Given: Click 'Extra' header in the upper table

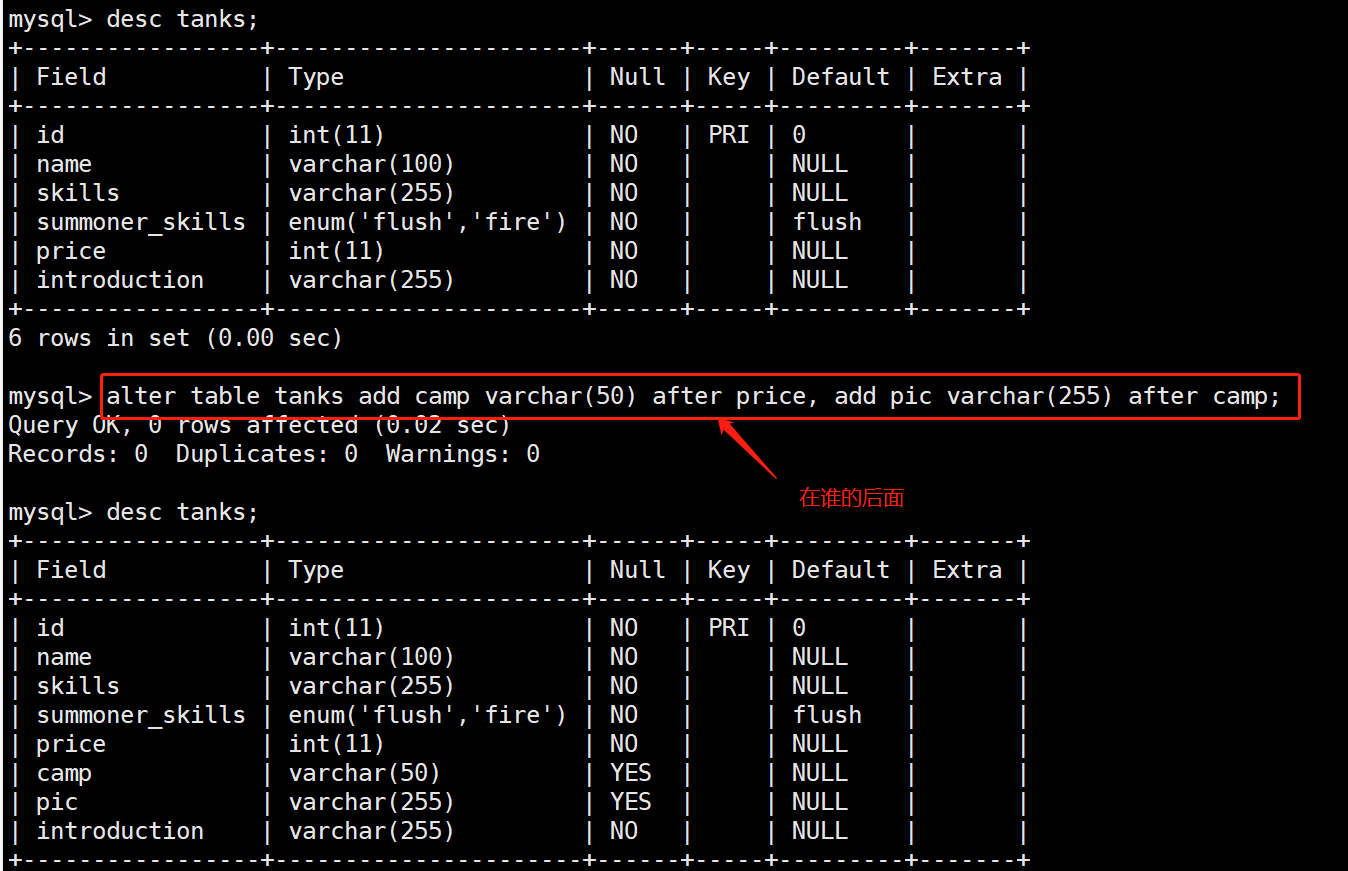Looking at the screenshot, I should (x=967, y=78).
